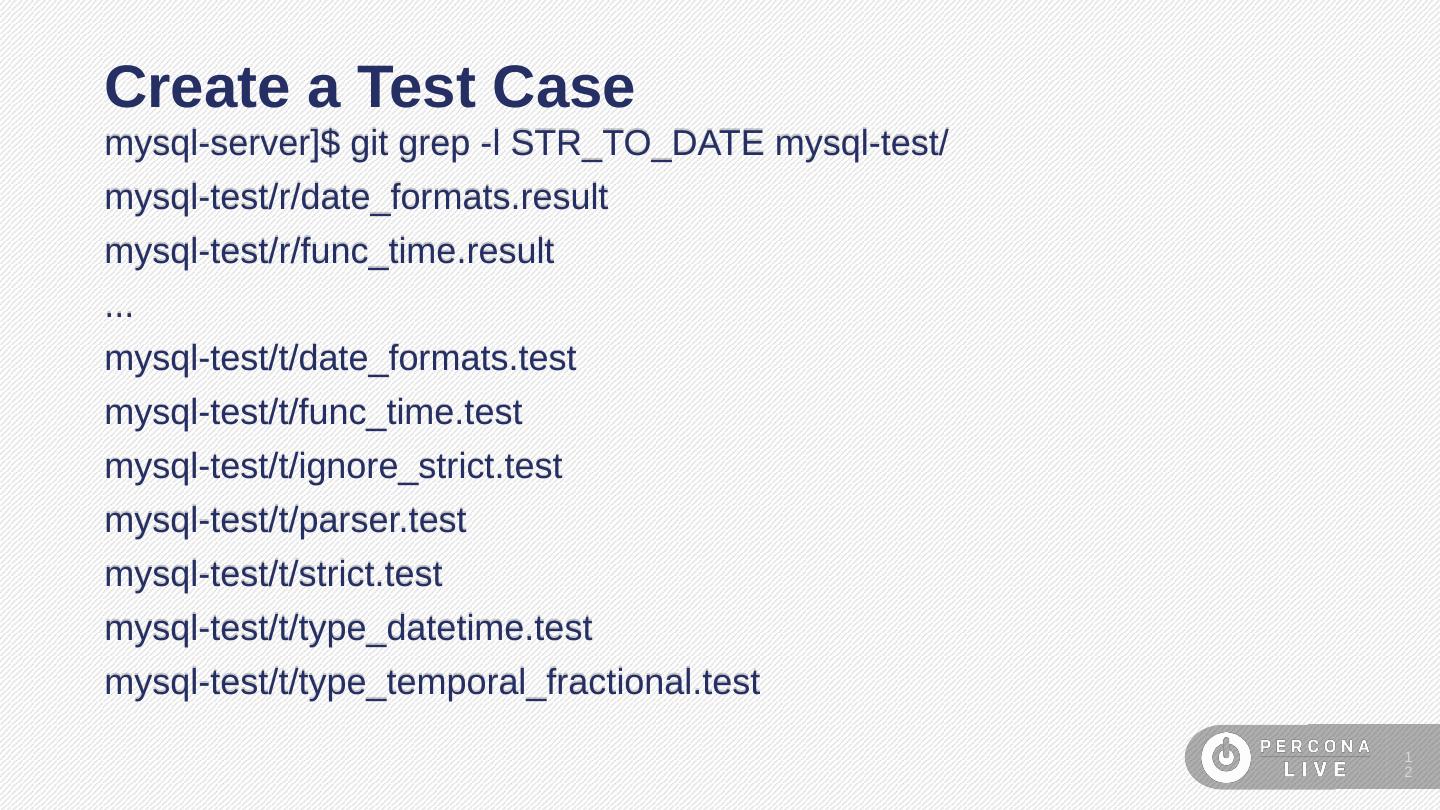Click "mysql-server]$" prompt text

point(222,144)
